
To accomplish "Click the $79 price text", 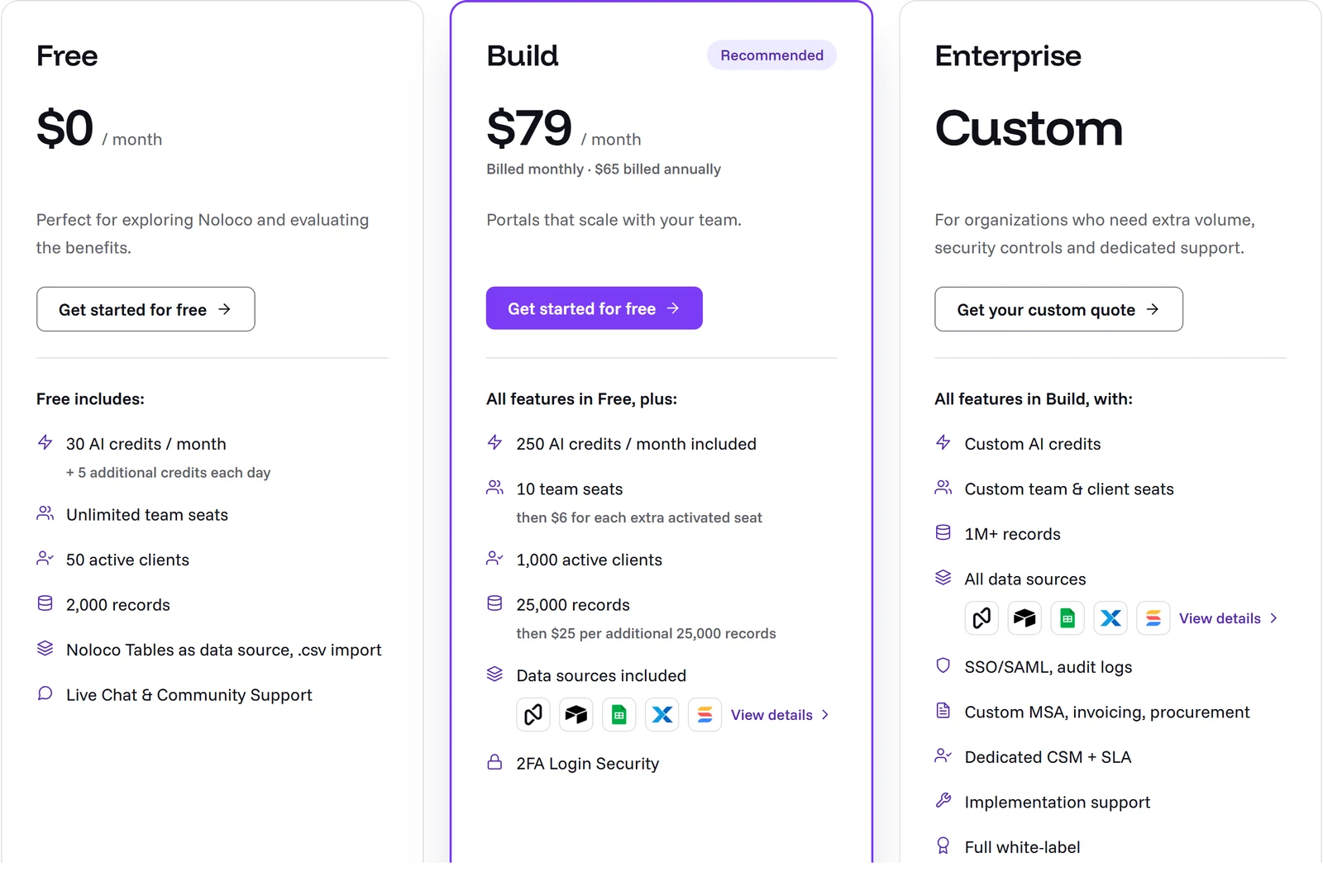I will tap(529, 128).
